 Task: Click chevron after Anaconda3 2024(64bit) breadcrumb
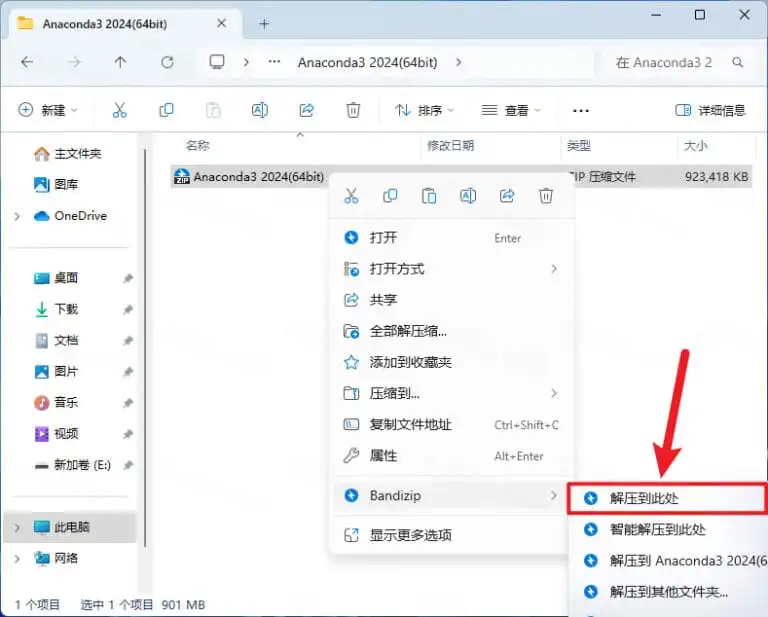click(x=458, y=62)
